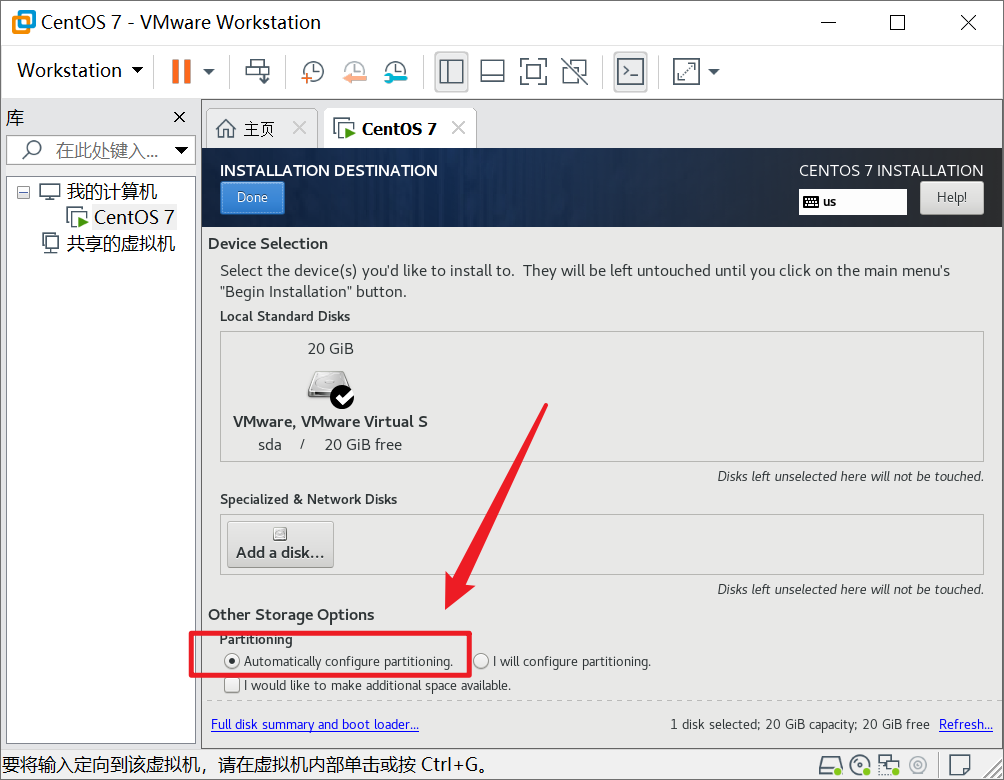The width and height of the screenshot is (1004, 780).
Task: Click the message log status icon
Action: coord(960,765)
